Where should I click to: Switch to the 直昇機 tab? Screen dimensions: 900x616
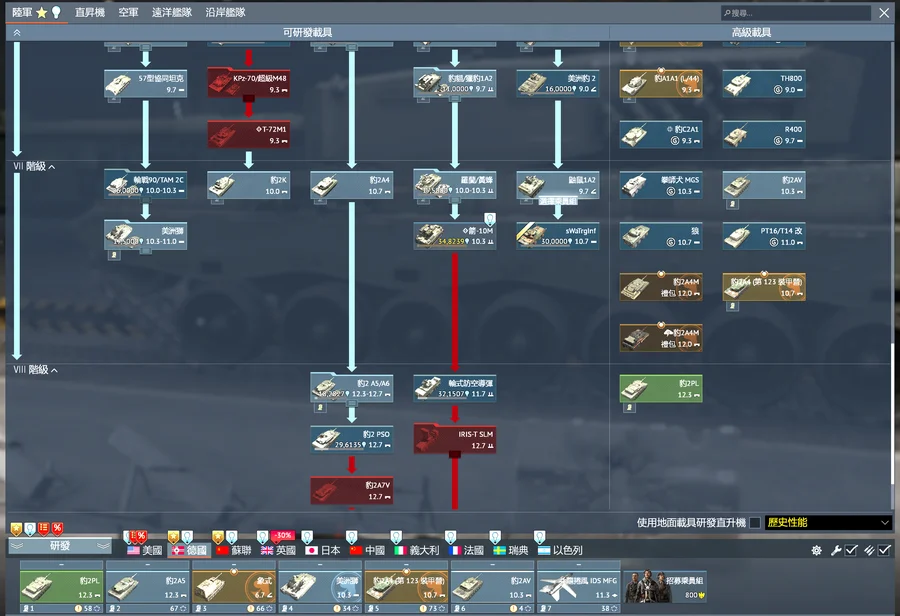click(89, 13)
